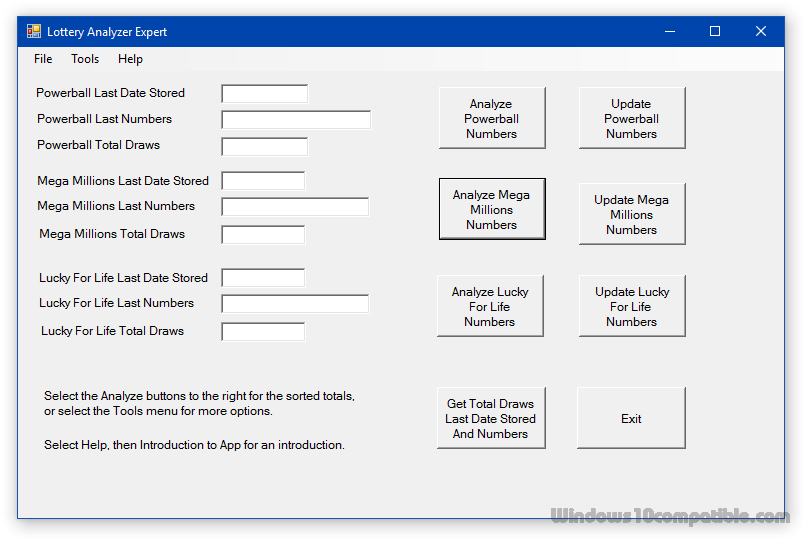
Task: Focus the Powerball Total Draws field
Action: pyautogui.click(x=264, y=146)
